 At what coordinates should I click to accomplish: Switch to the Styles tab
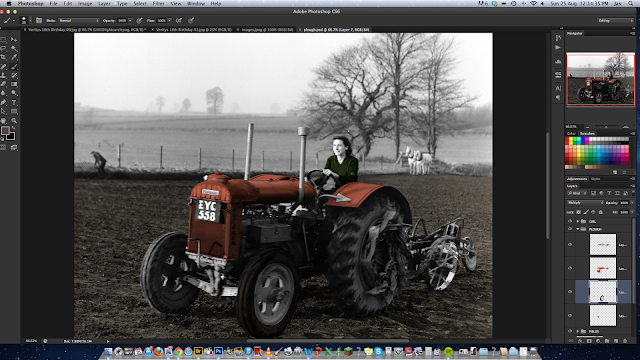(x=596, y=179)
